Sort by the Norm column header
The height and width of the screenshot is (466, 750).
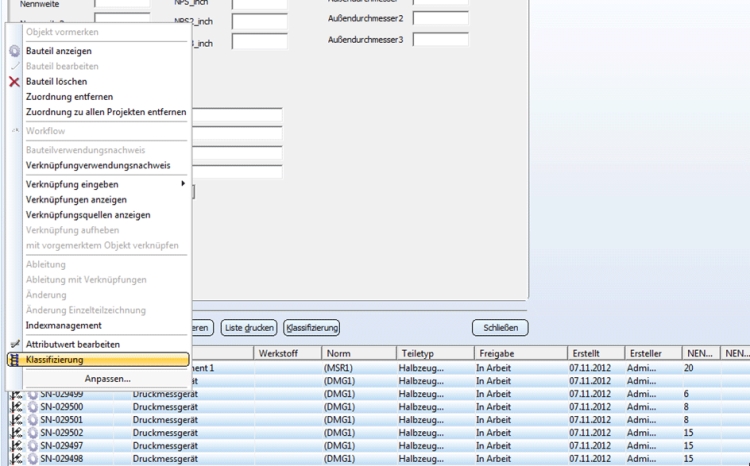pos(359,353)
